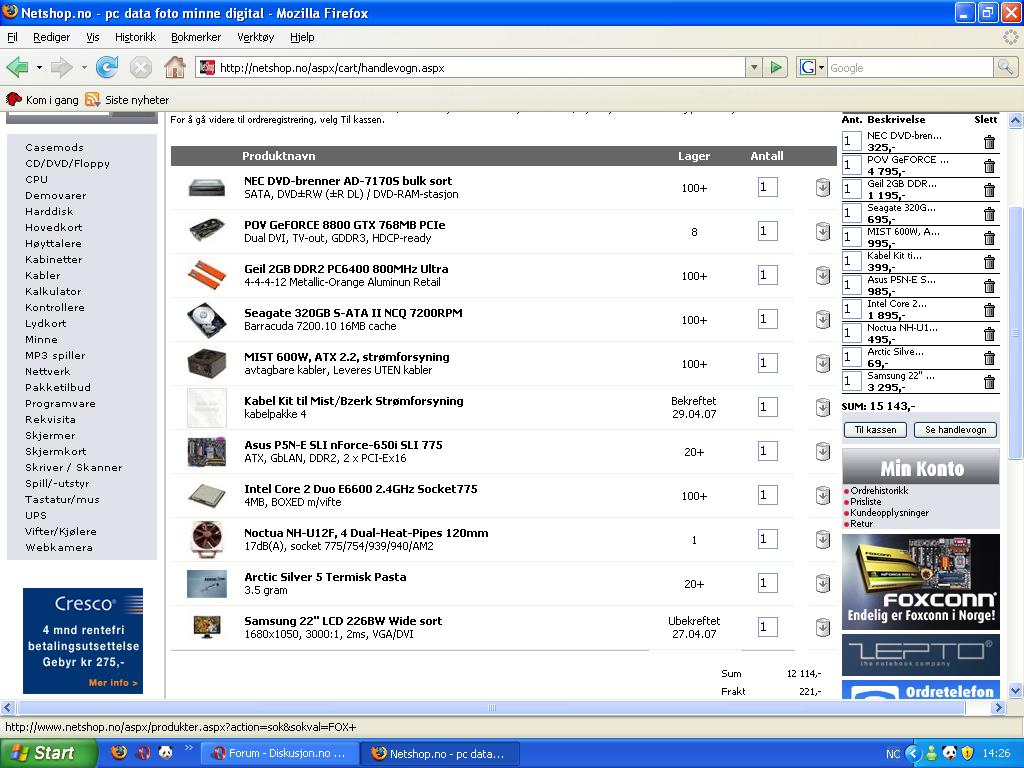Open the Verktøy menu
The width and height of the screenshot is (1024, 768).
point(255,37)
